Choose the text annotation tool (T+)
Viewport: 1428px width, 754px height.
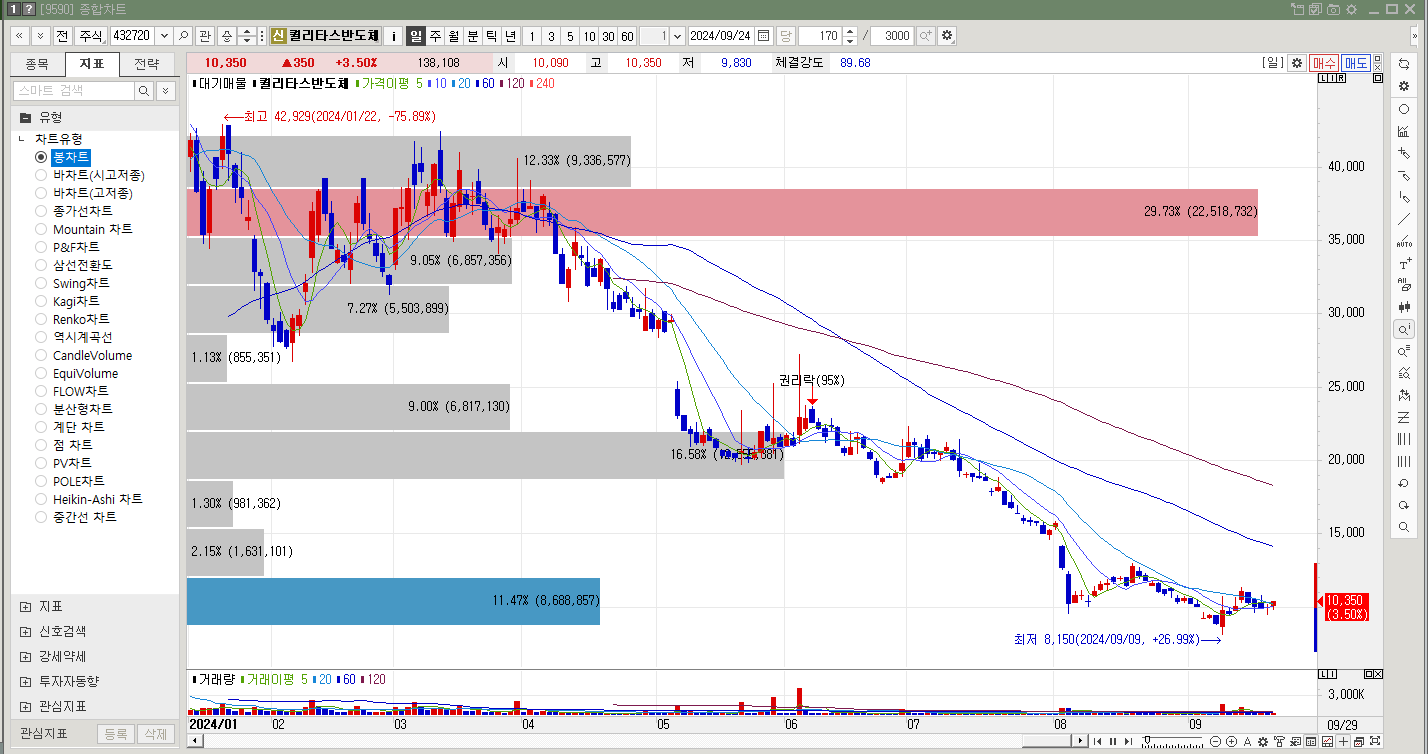coord(1404,263)
